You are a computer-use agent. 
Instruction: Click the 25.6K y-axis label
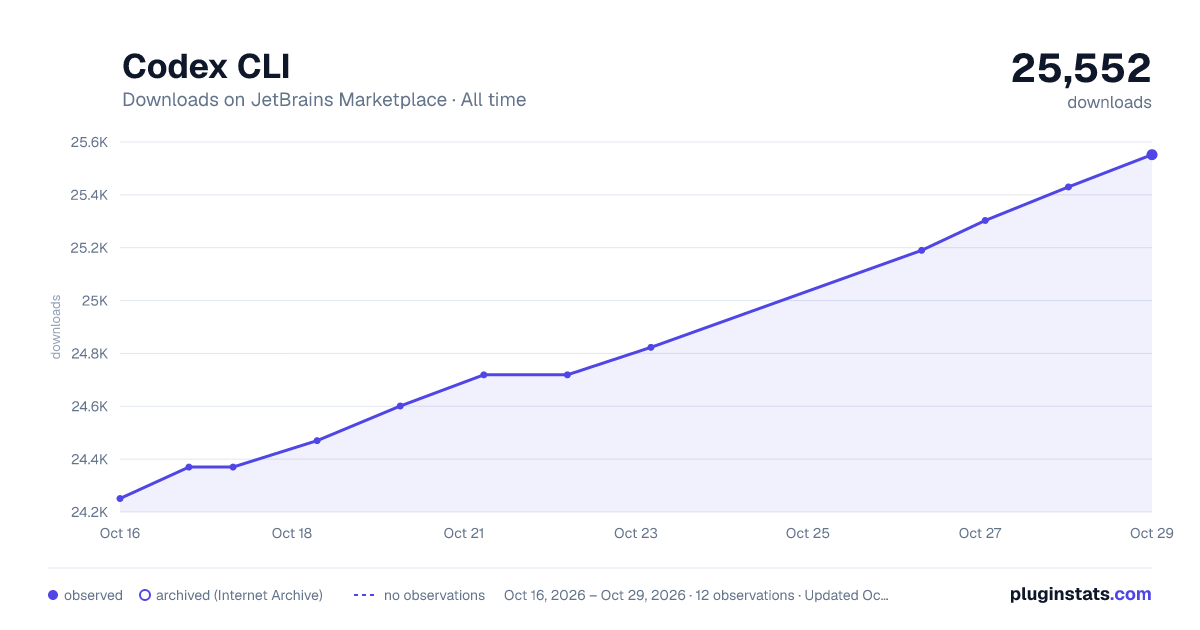pos(89,142)
